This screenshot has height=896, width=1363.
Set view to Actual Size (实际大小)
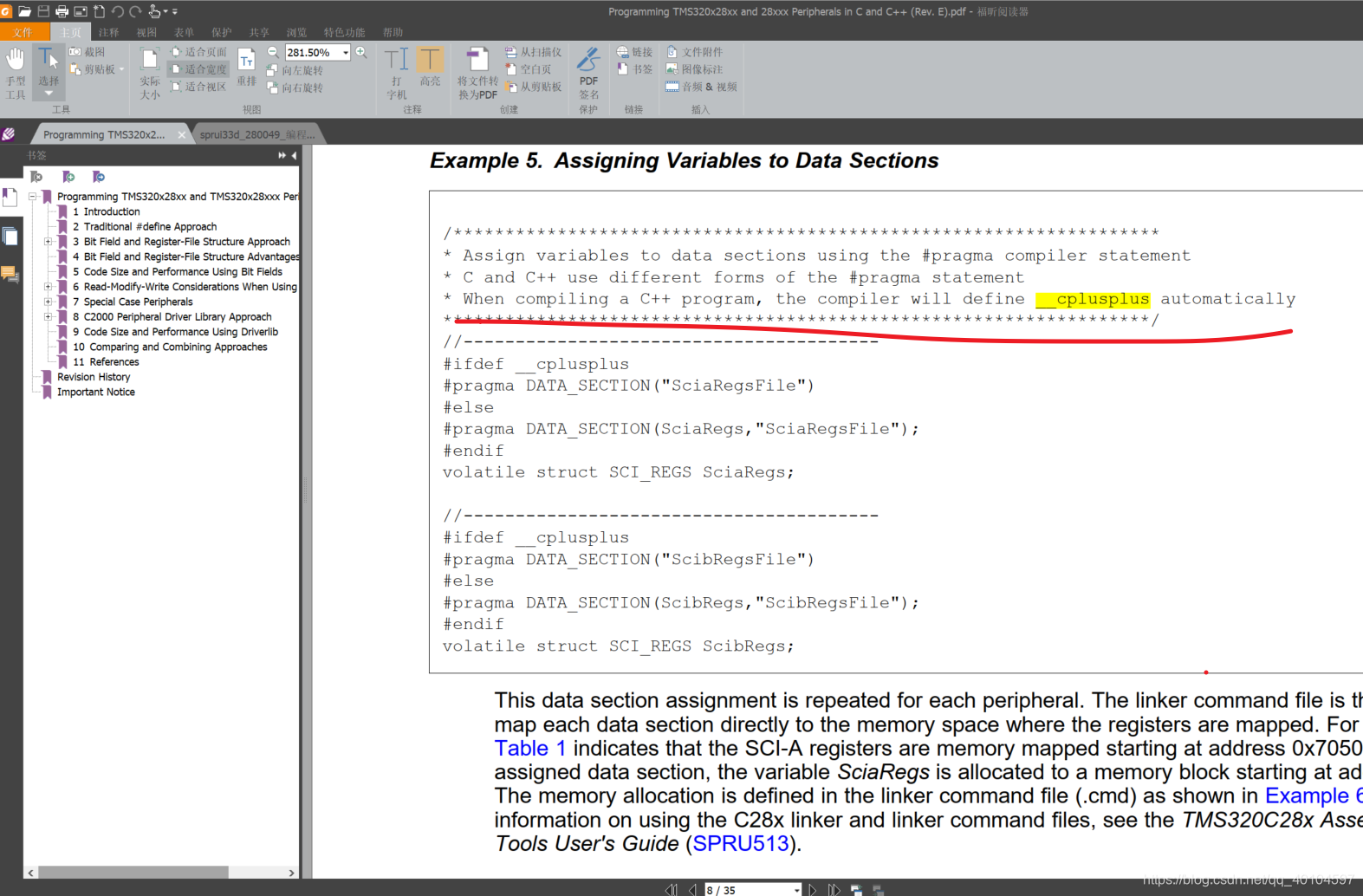point(150,74)
